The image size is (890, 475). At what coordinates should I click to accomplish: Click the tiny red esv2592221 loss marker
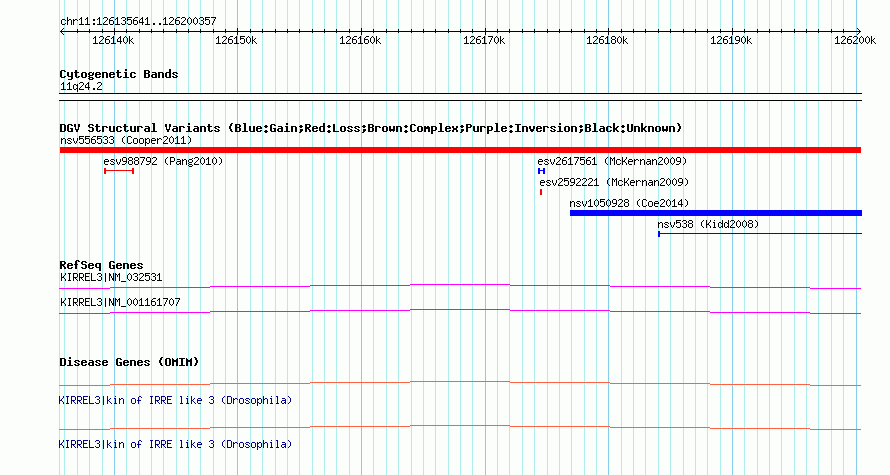541,192
